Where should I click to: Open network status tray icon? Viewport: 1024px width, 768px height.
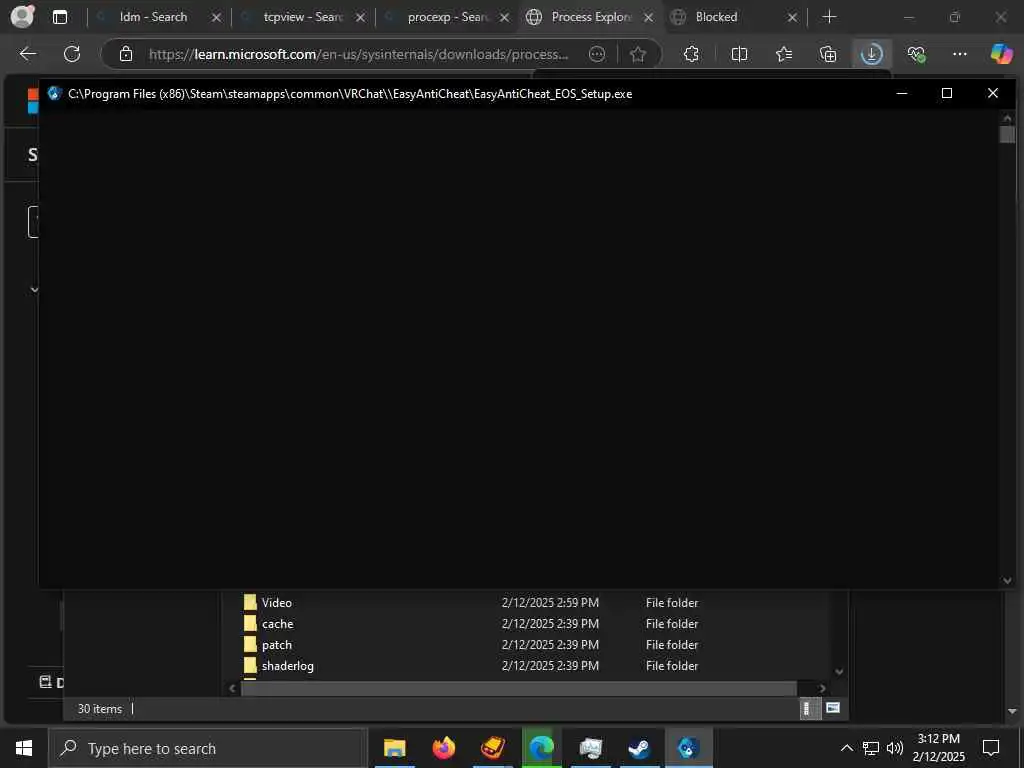tap(871, 748)
